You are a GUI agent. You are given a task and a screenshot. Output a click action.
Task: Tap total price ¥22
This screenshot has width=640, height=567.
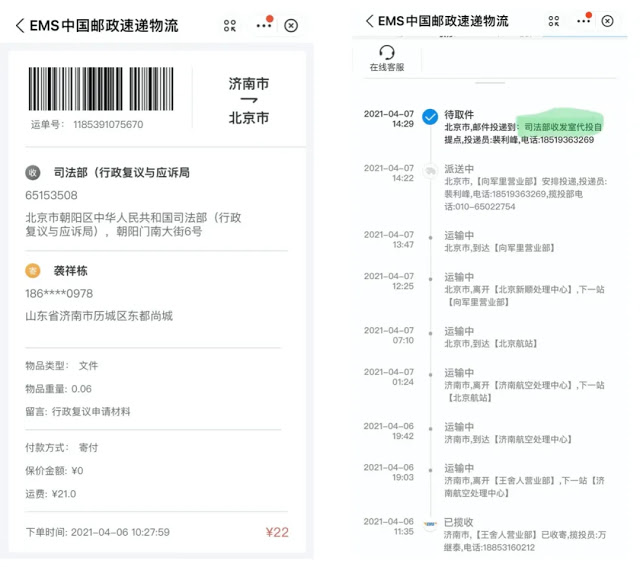pyautogui.click(x=277, y=532)
